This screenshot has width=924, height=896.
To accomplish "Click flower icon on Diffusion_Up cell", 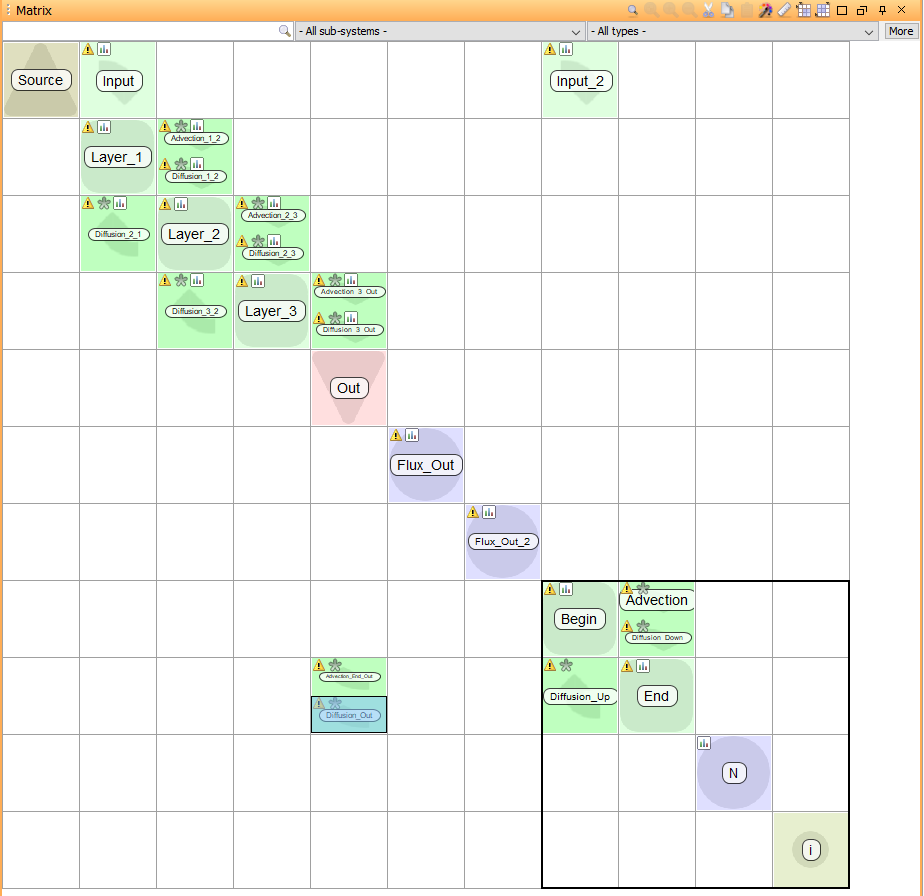I will pyautogui.click(x=566, y=666).
